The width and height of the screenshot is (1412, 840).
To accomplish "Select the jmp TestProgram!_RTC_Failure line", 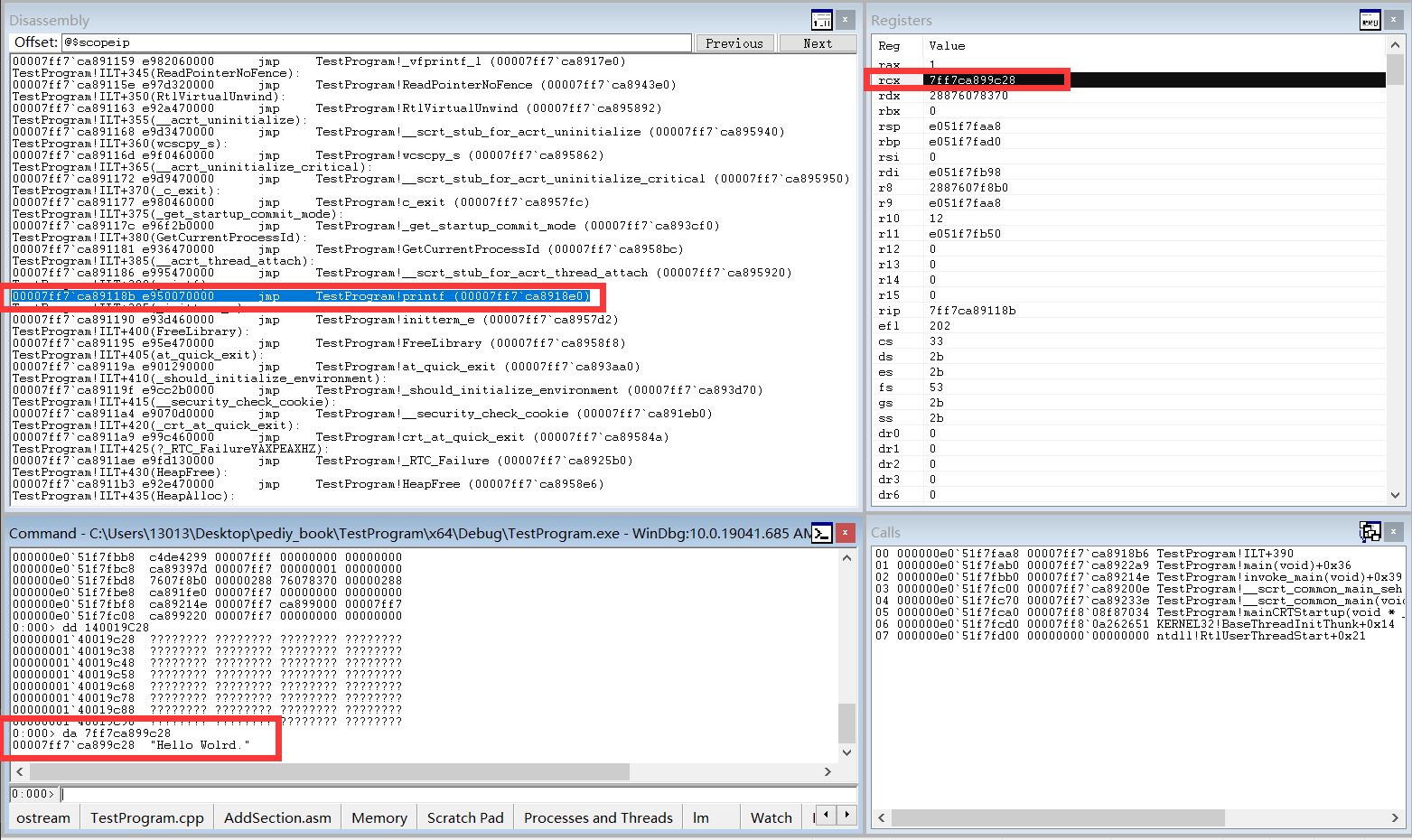I will point(323,461).
